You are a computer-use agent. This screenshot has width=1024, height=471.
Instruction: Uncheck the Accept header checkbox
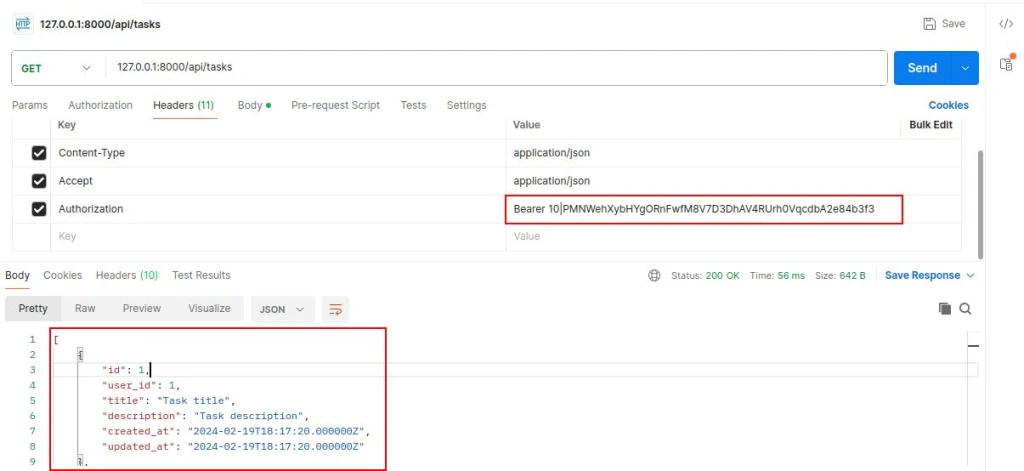[x=39, y=181]
